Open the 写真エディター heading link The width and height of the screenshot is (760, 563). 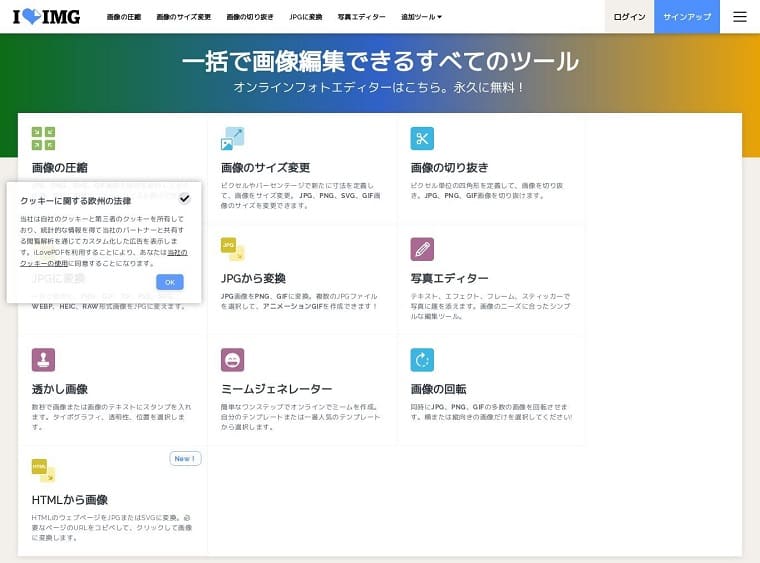coord(449,279)
